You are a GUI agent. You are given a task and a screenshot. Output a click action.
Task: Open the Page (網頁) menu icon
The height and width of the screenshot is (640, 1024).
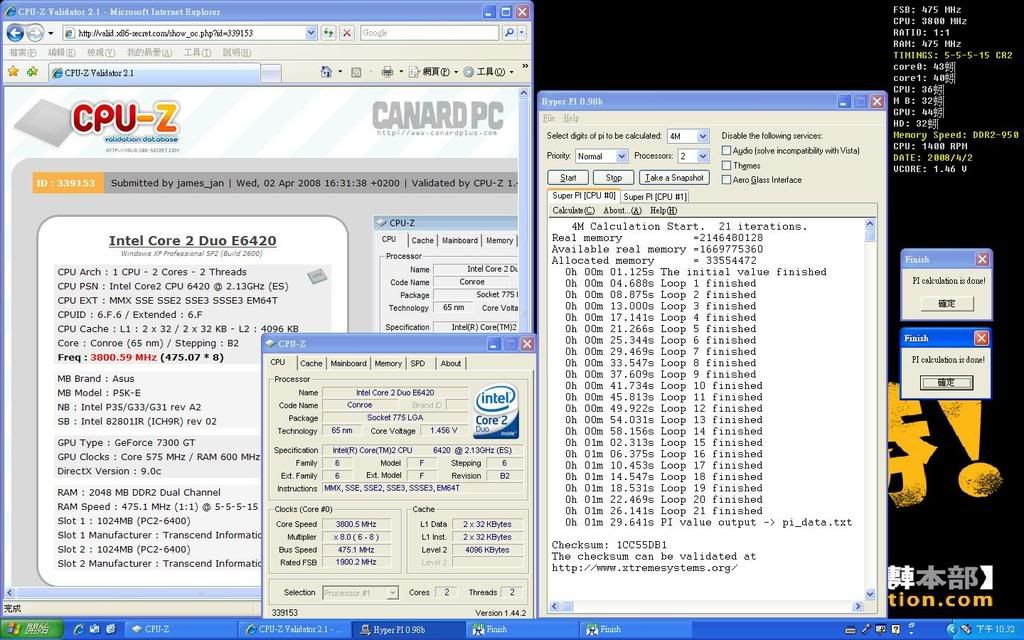coord(414,72)
